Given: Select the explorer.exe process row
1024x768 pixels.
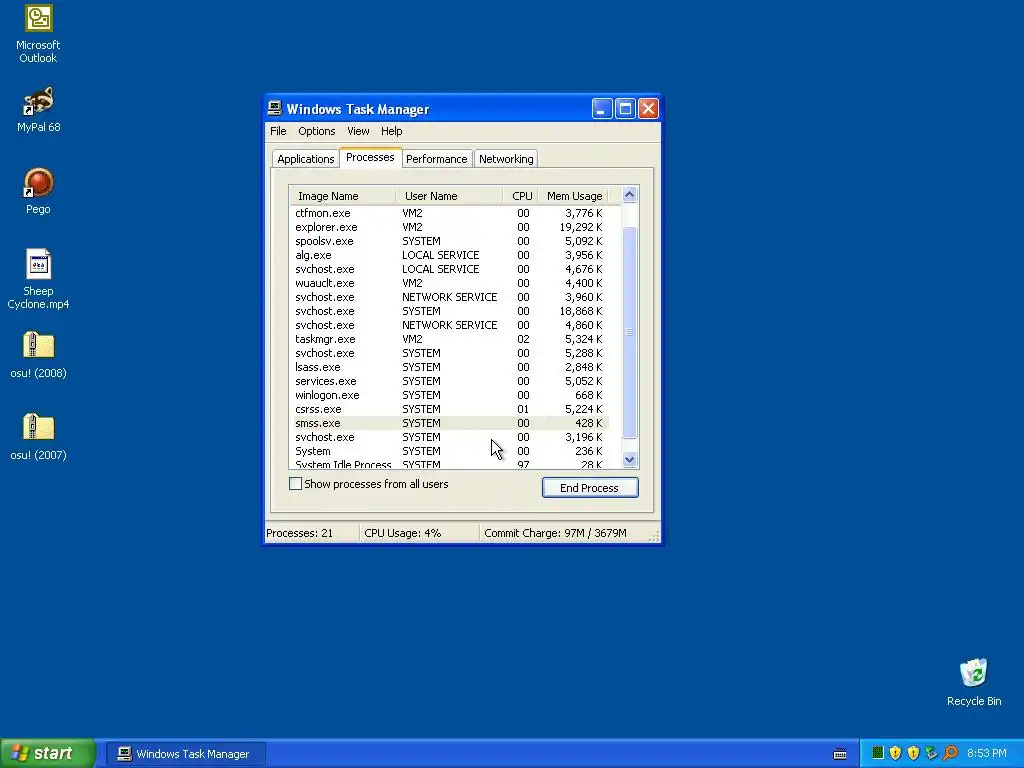Looking at the screenshot, I should tap(449, 227).
